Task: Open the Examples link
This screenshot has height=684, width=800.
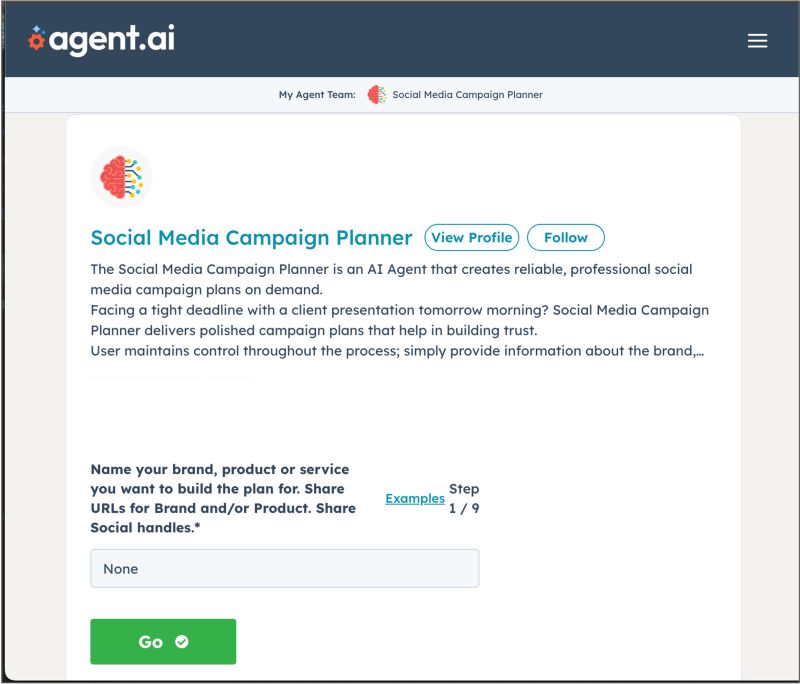Action: [x=415, y=498]
